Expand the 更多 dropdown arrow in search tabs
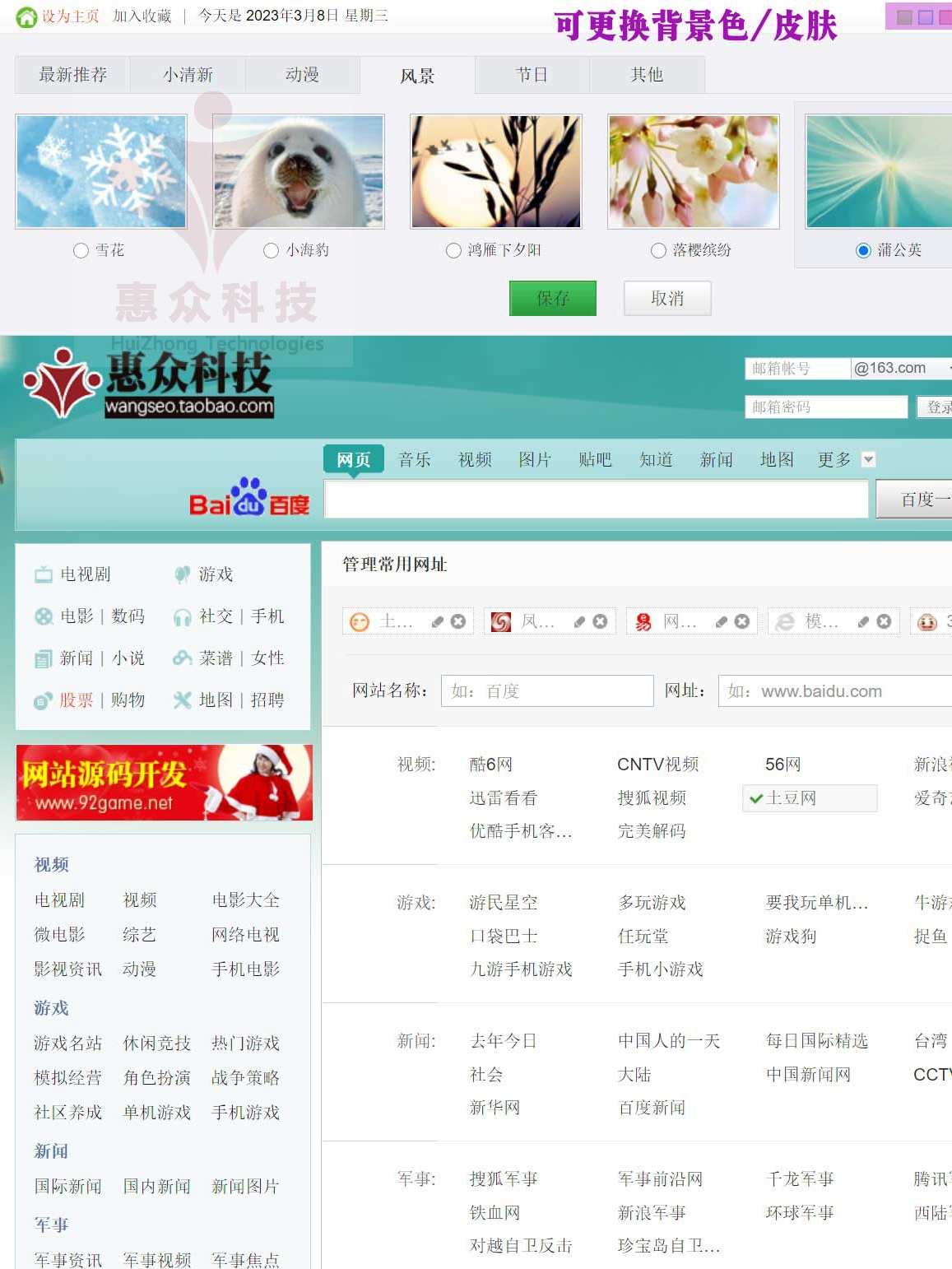The height and width of the screenshot is (1269, 952). click(x=868, y=459)
